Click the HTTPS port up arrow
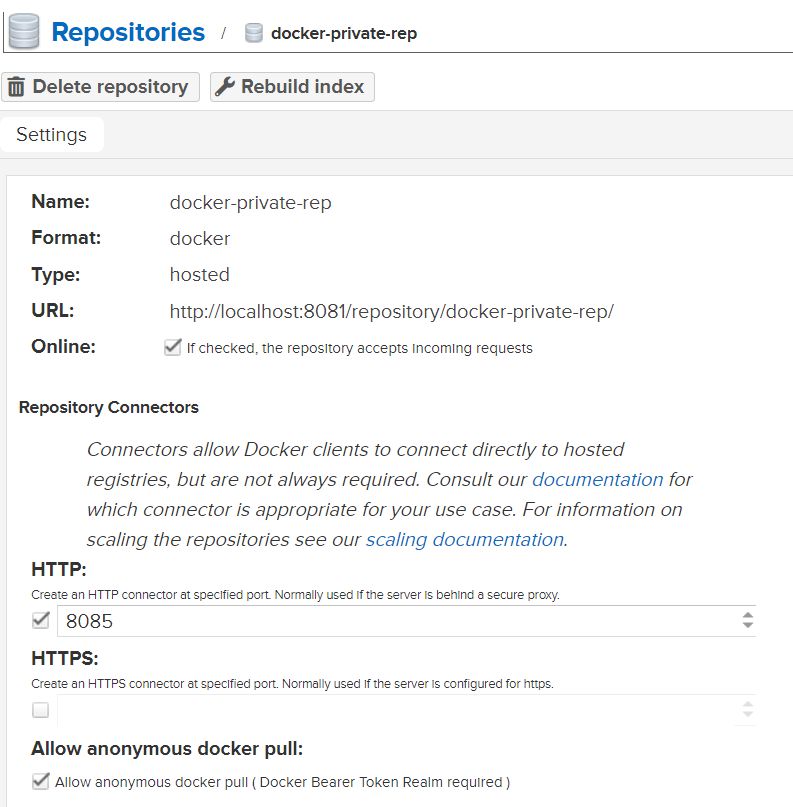The height and width of the screenshot is (807, 793). 747,705
